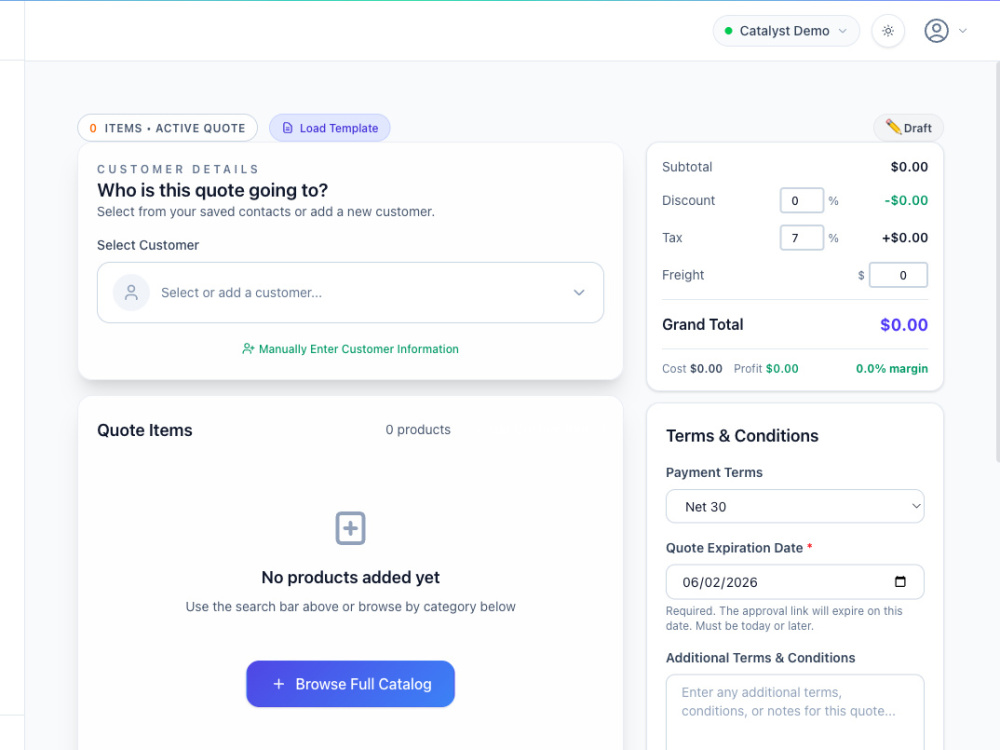This screenshot has width=1000, height=750.
Task: Click the Cost $0.00 text
Action: (692, 369)
